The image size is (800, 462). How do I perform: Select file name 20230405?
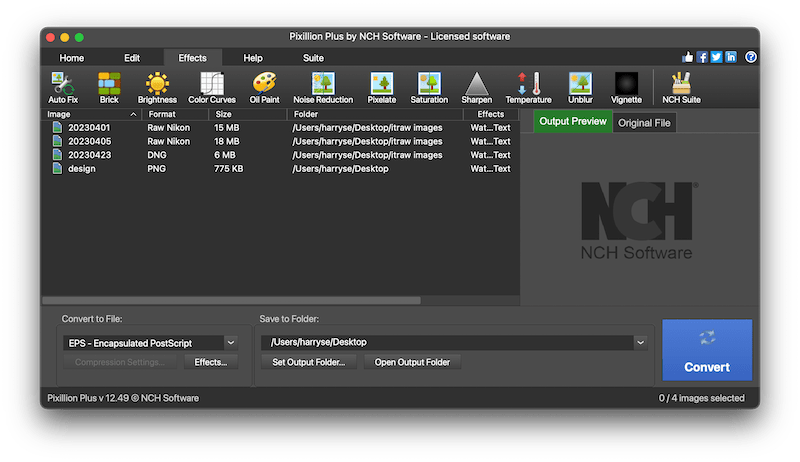[x=89, y=141]
